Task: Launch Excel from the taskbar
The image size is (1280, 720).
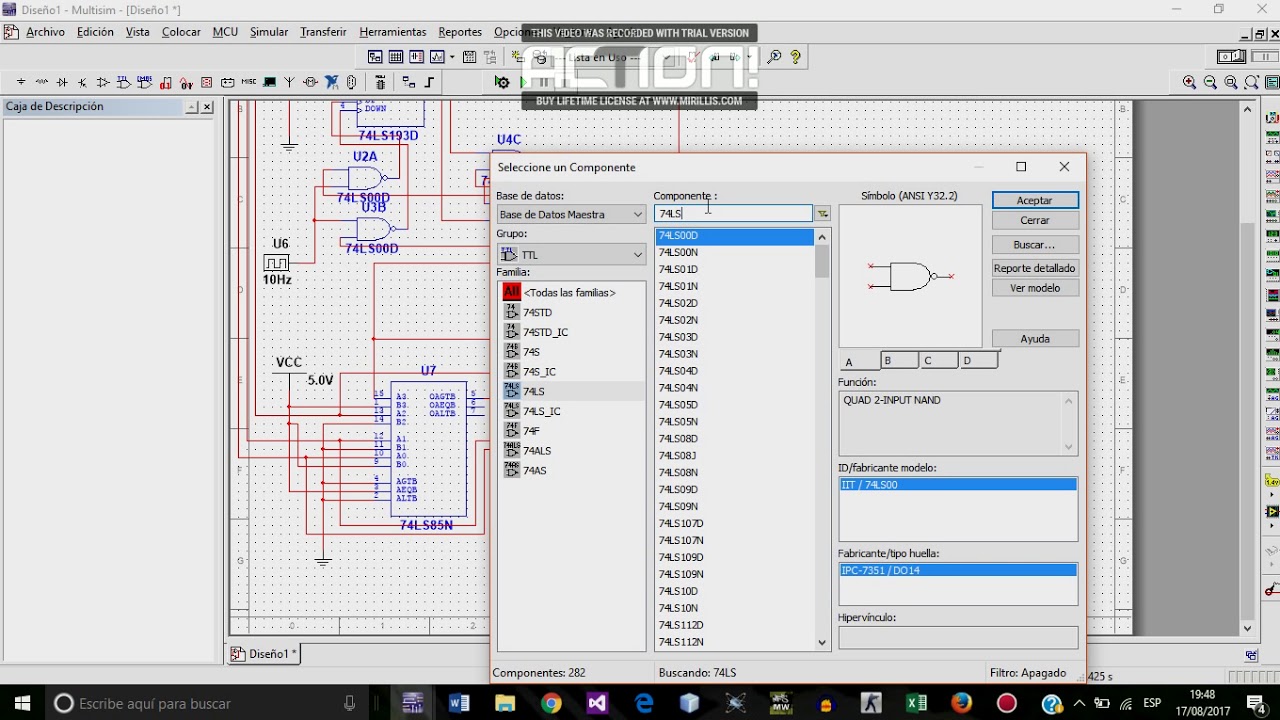Action: coord(916,703)
